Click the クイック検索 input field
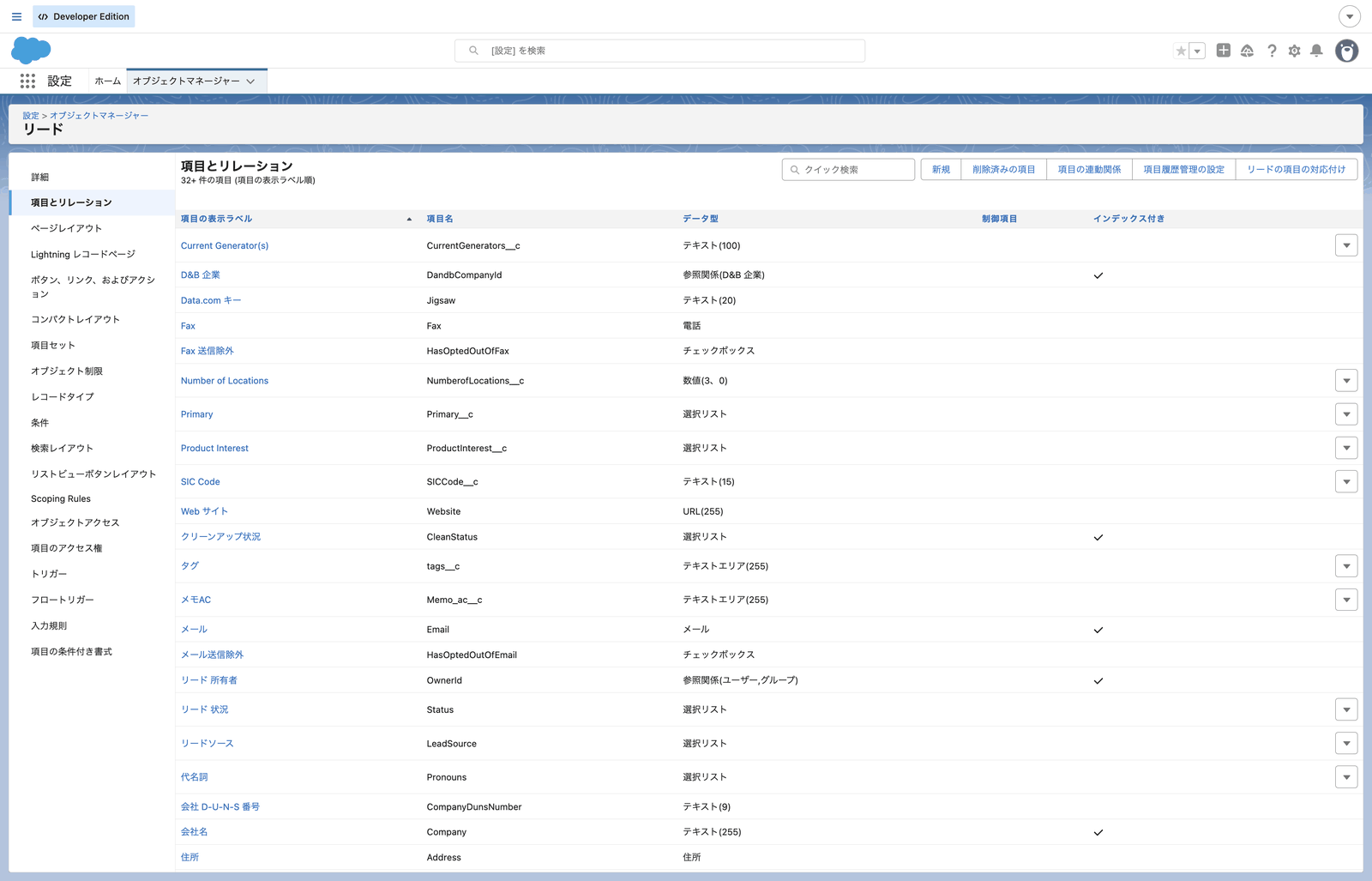 pos(848,170)
